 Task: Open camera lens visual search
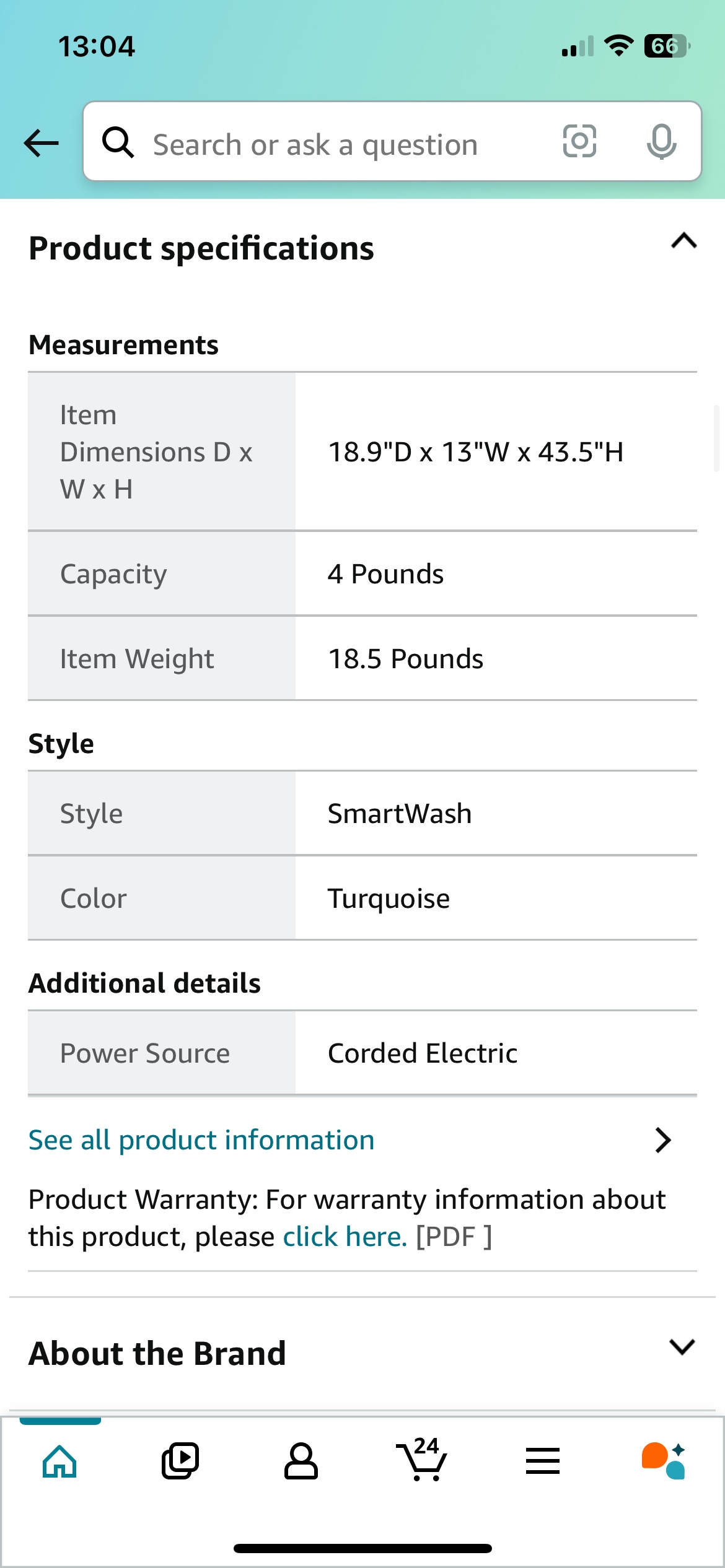click(x=579, y=142)
